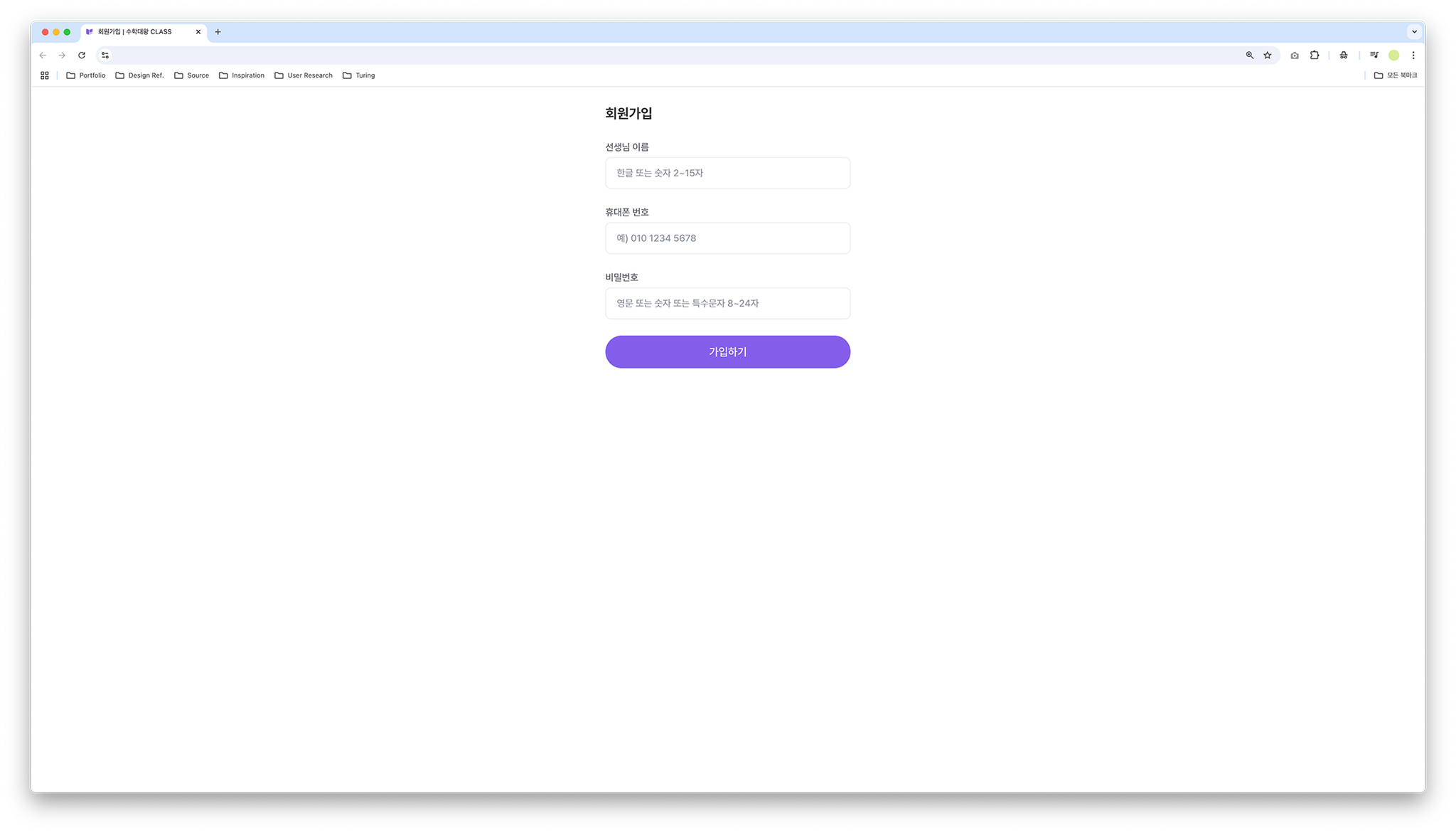
Task: Open a new tab with plus button
Action: point(218,32)
